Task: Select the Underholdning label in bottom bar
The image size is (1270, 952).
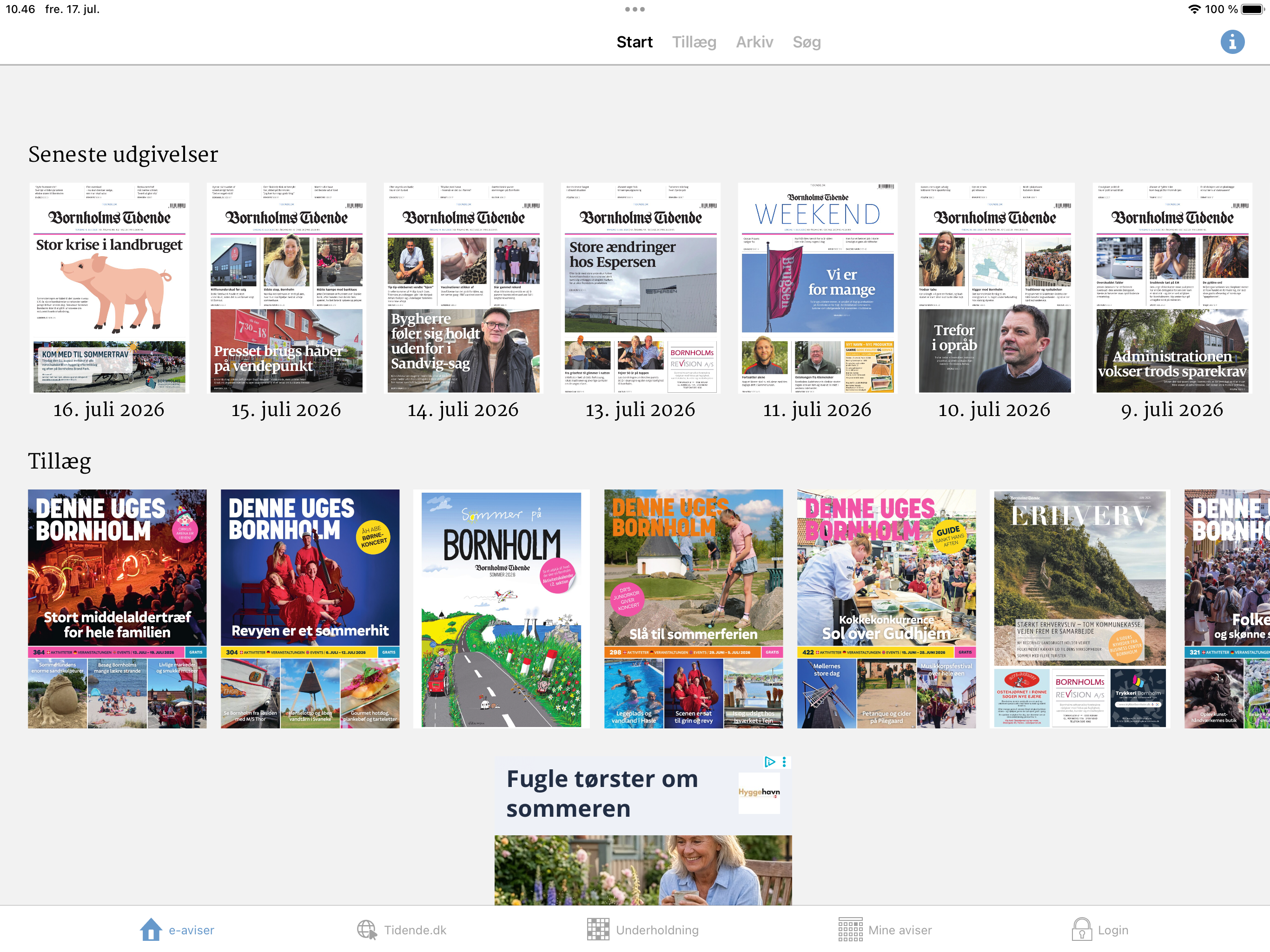Action: tap(657, 930)
